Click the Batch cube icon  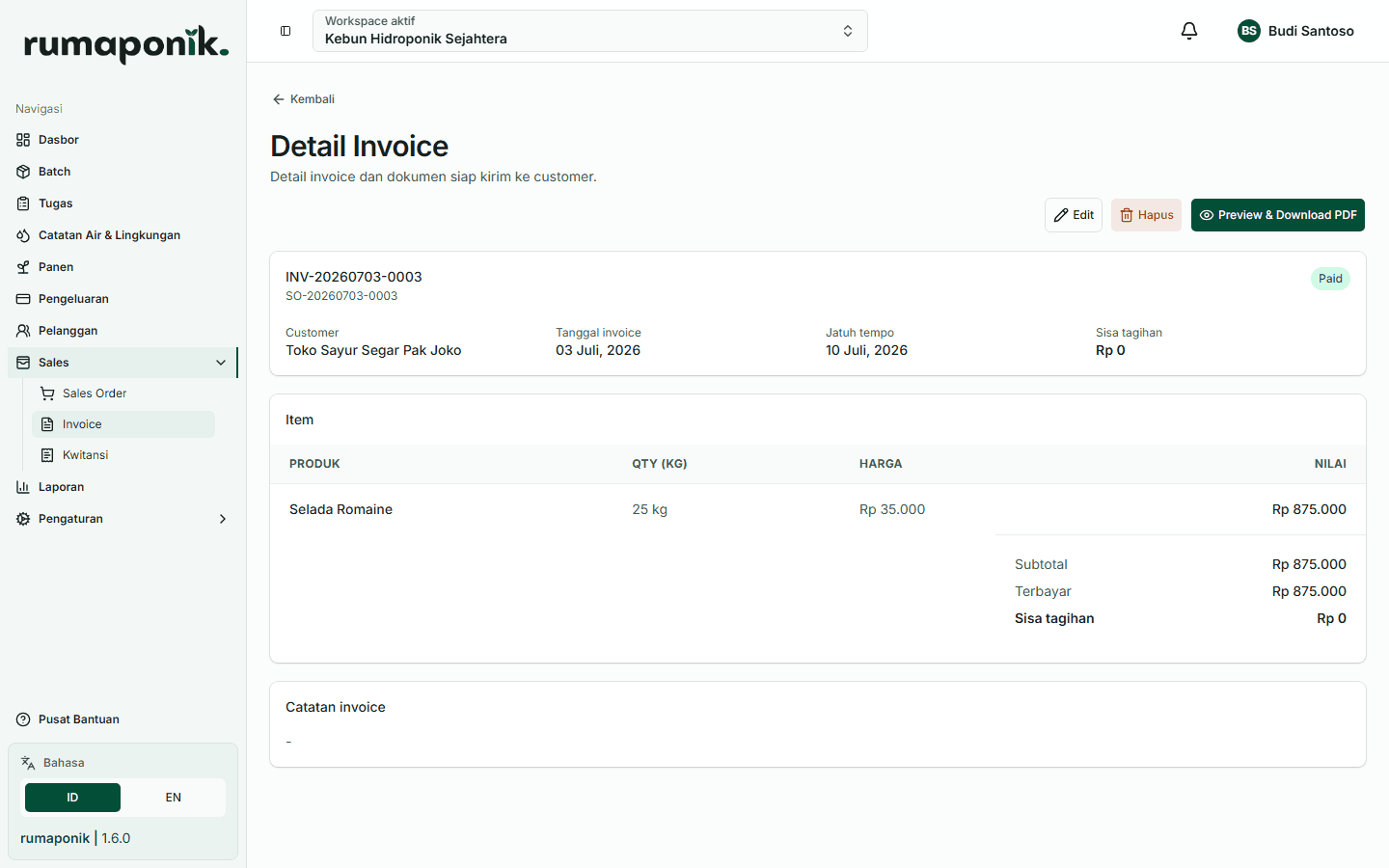(23, 172)
